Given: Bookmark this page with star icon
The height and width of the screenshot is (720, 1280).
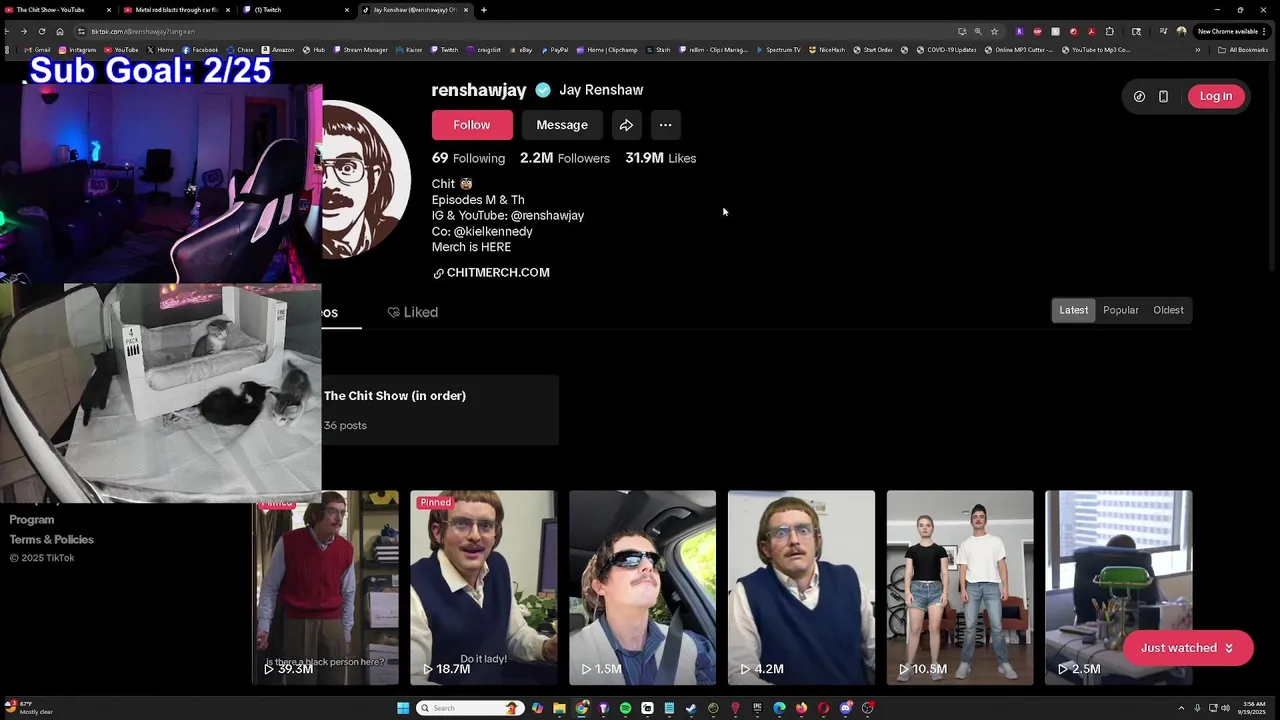Looking at the screenshot, I should point(994,31).
